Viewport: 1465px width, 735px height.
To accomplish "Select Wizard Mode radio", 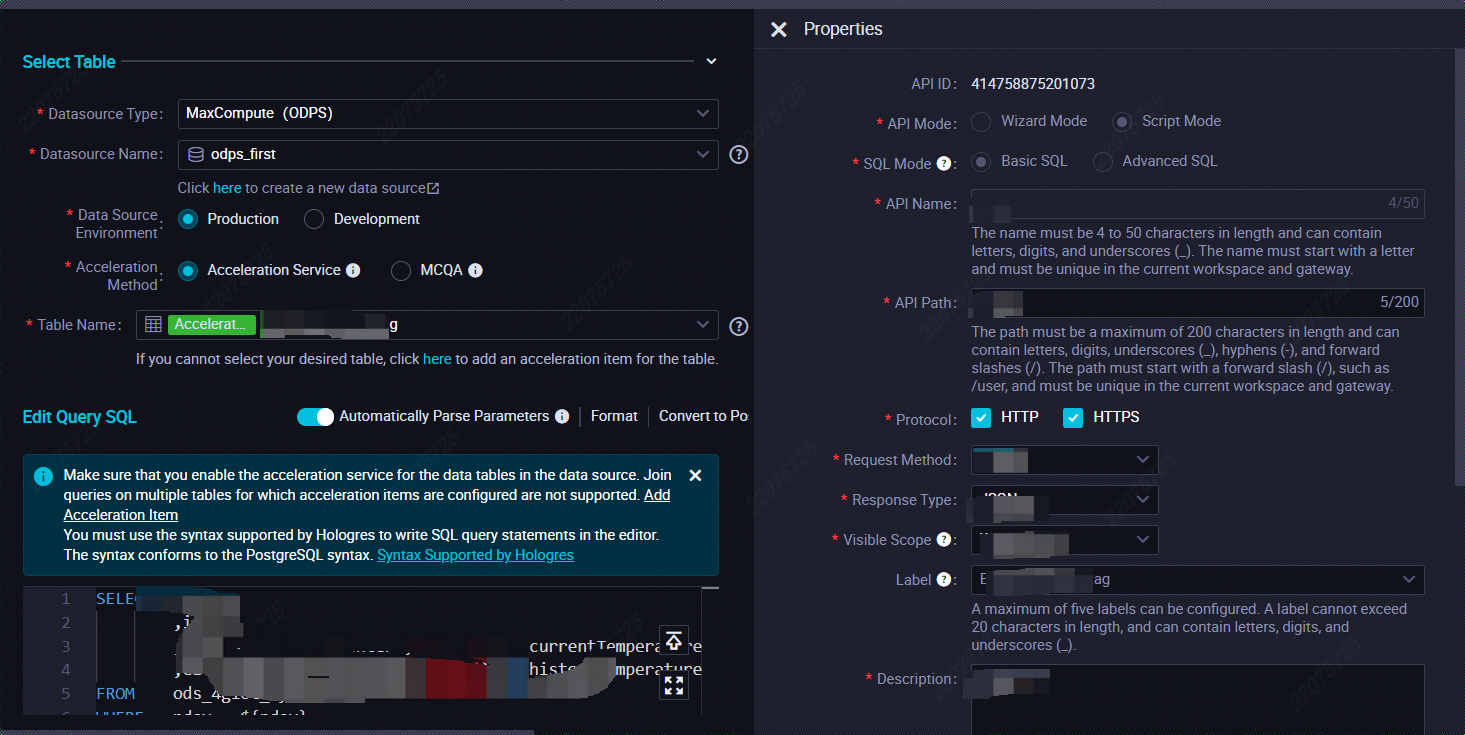I will click(982, 121).
